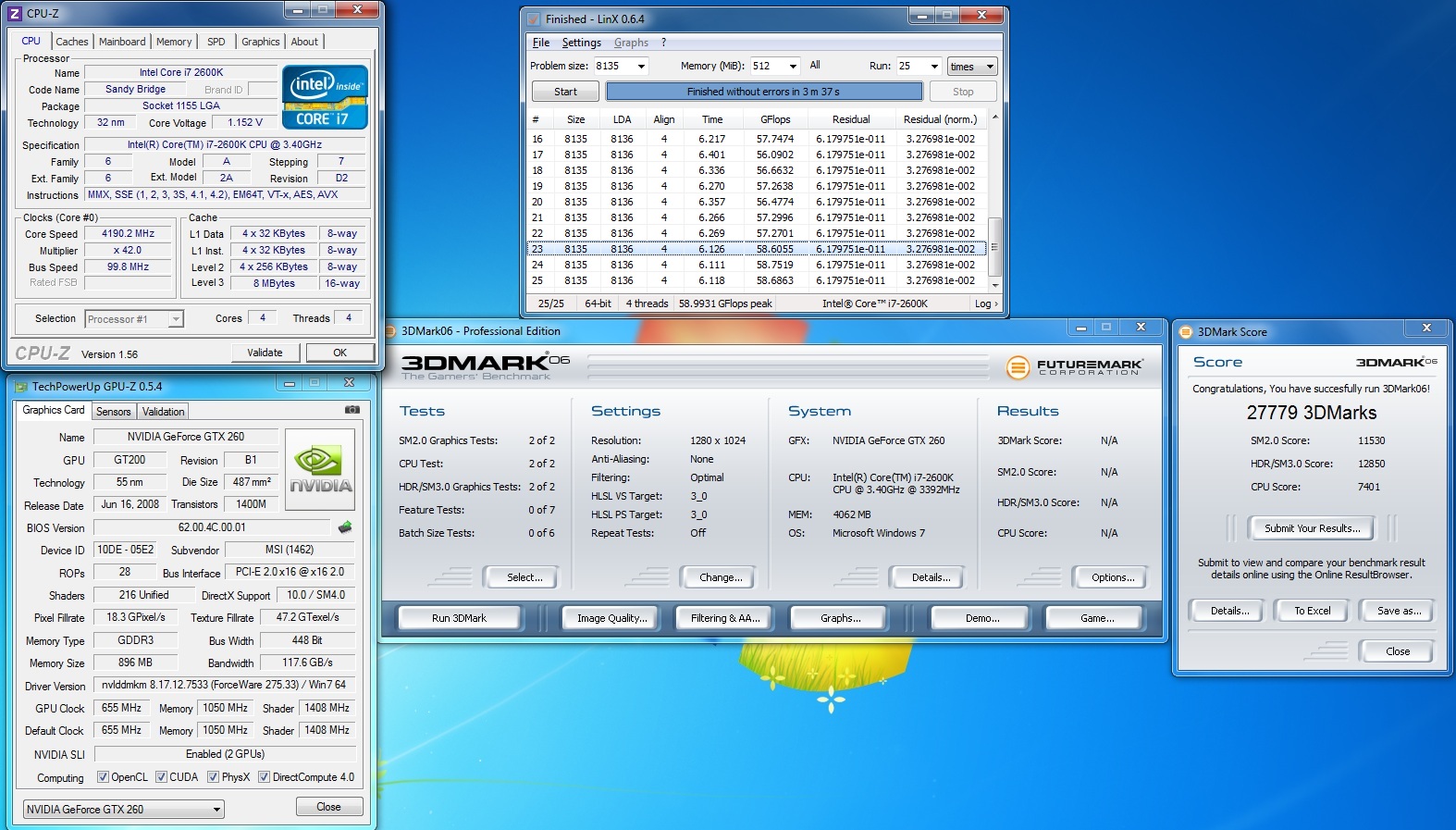Click the Game button in 3DMark06

click(x=1097, y=618)
